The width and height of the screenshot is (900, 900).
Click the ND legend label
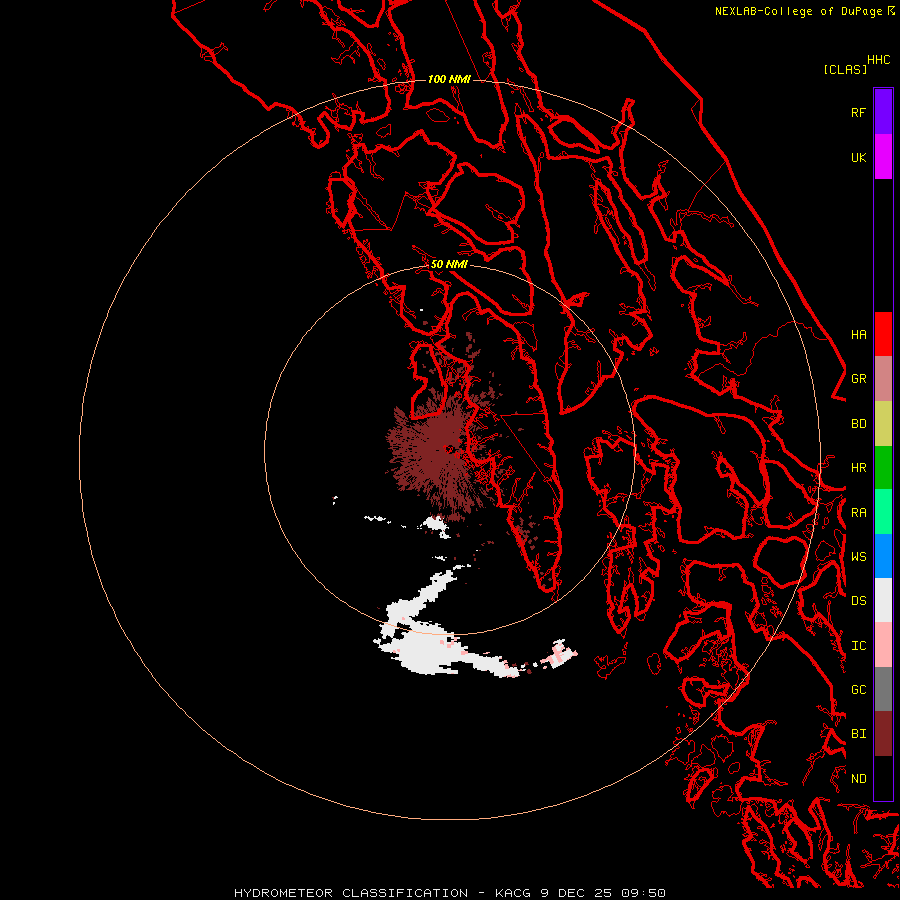[858, 778]
